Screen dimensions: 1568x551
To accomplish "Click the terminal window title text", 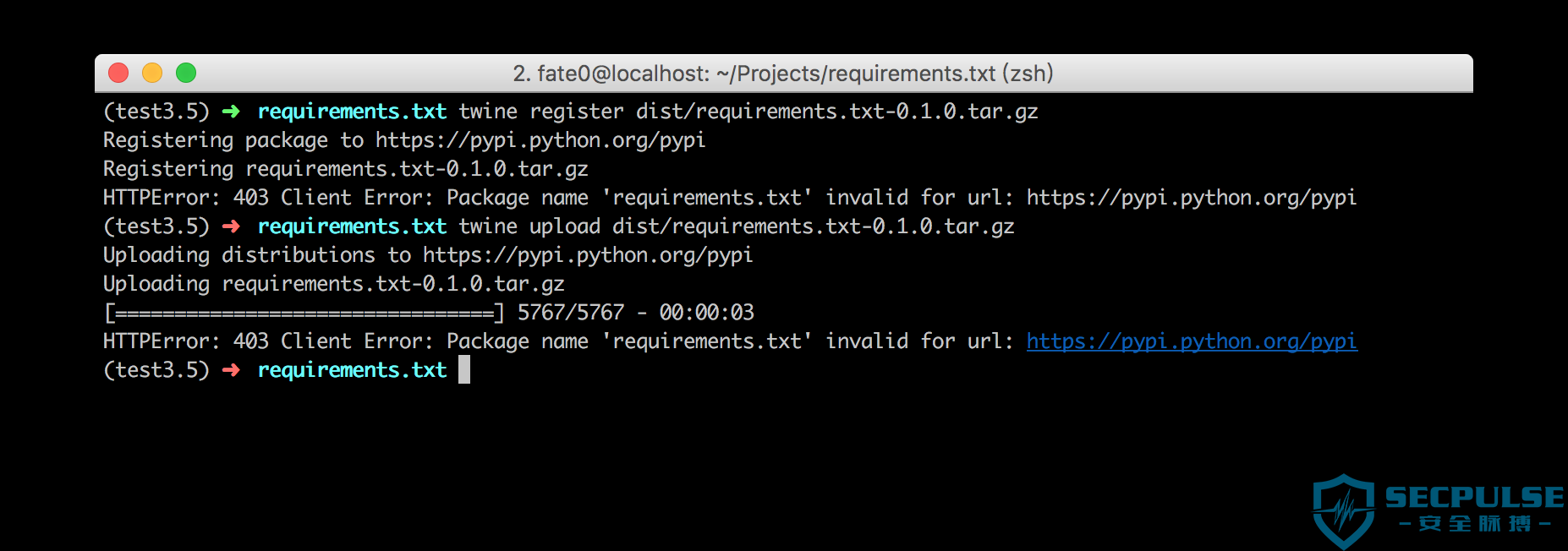I will (783, 74).
